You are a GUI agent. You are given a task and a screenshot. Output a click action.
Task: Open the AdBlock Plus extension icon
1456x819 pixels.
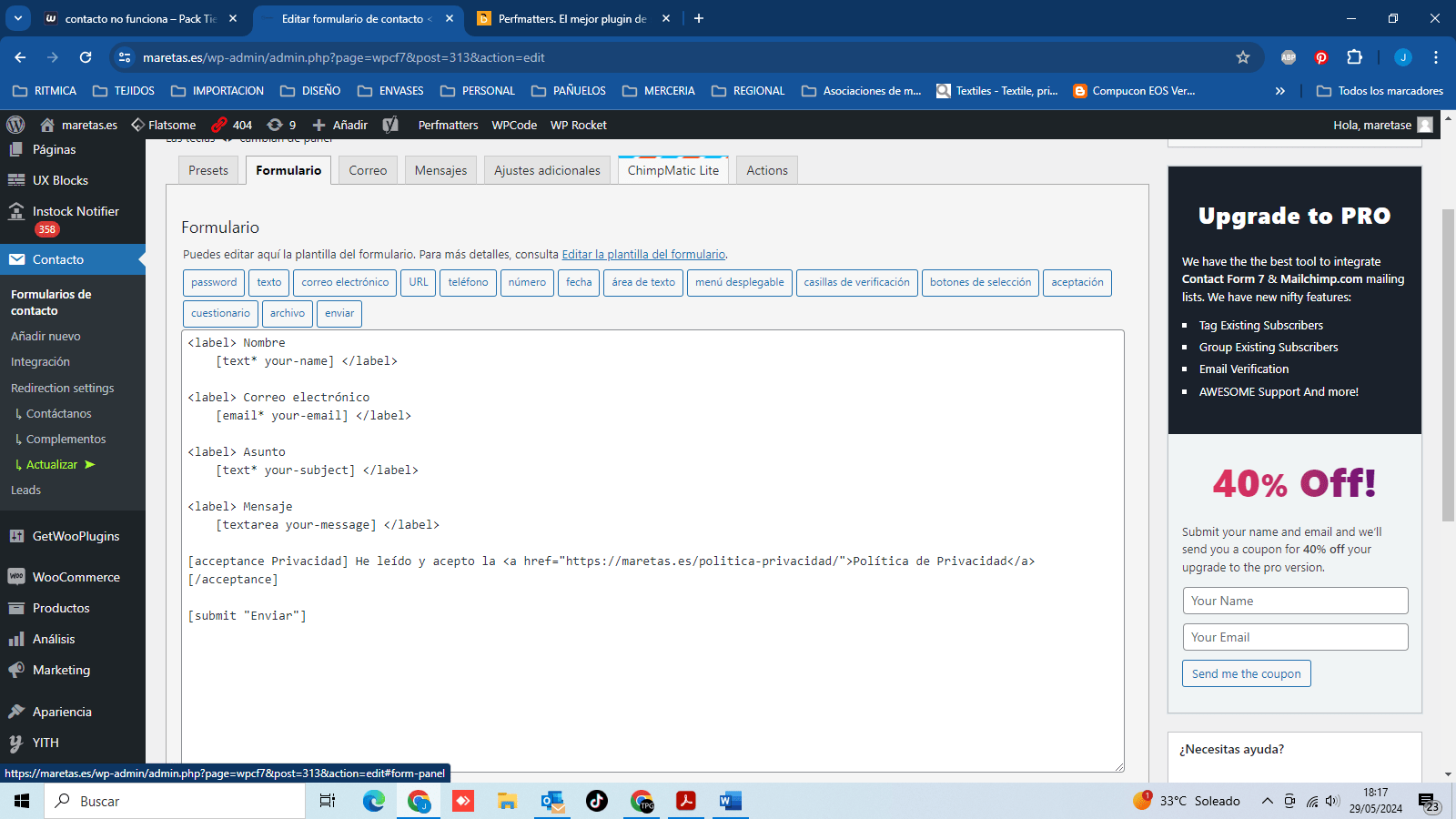[x=1289, y=57]
